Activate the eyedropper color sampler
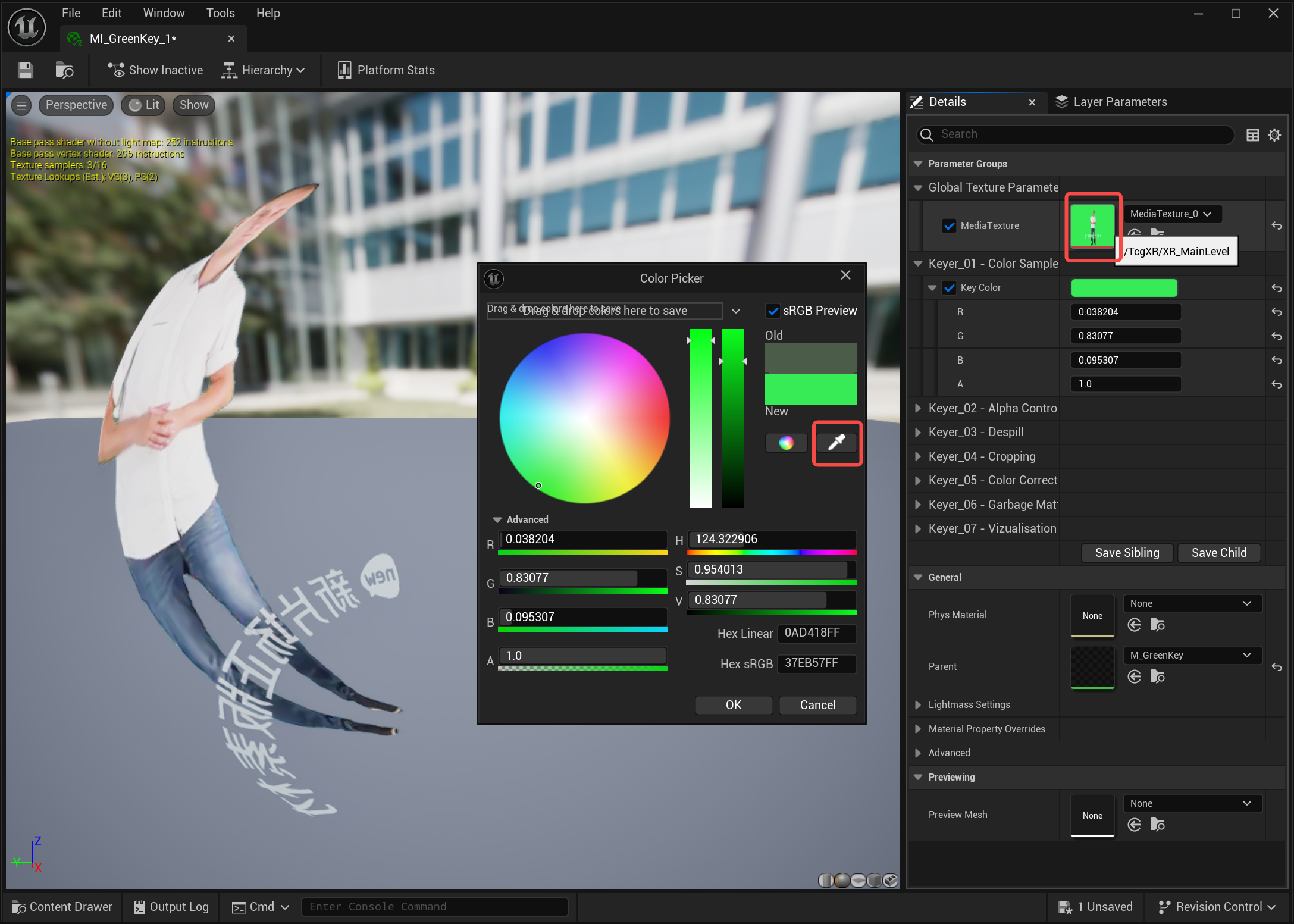 (836, 443)
